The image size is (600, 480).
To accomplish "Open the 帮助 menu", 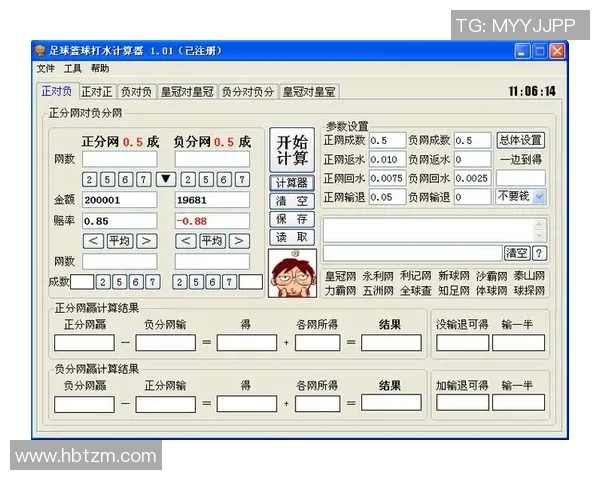I will pyautogui.click(x=100, y=69).
